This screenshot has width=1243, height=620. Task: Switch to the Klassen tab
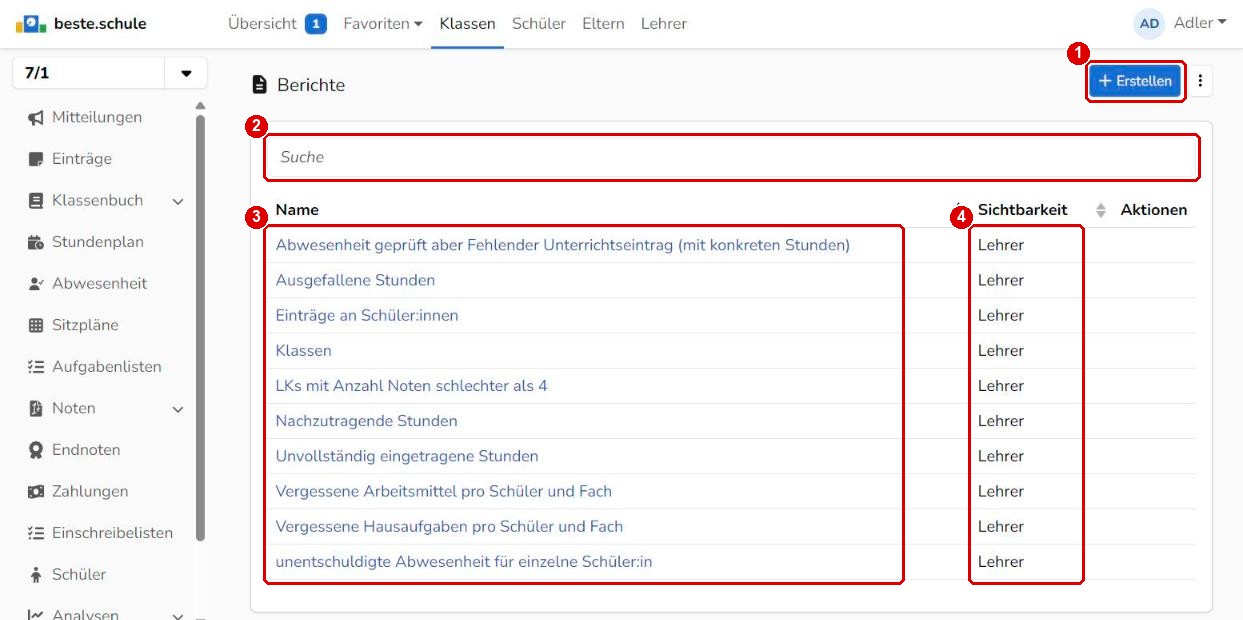pyautogui.click(x=467, y=23)
